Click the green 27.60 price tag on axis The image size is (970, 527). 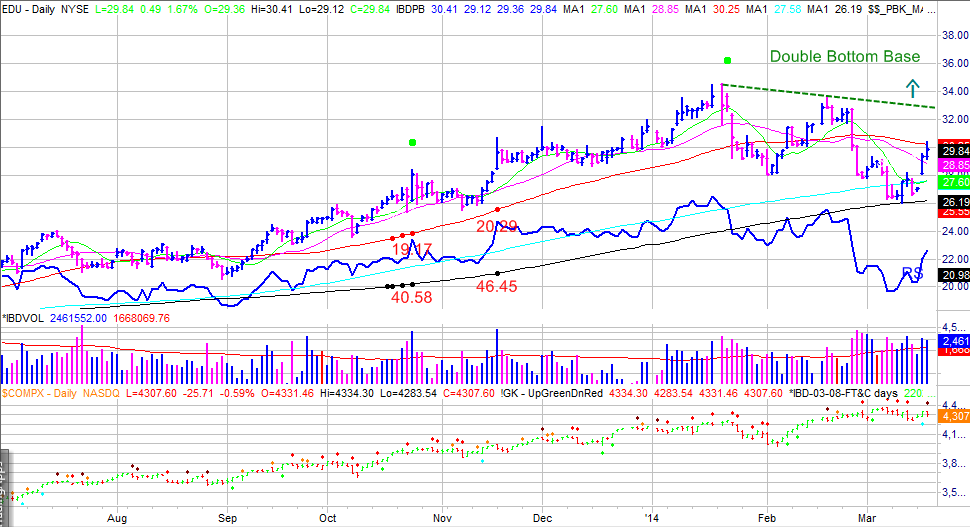(955, 182)
